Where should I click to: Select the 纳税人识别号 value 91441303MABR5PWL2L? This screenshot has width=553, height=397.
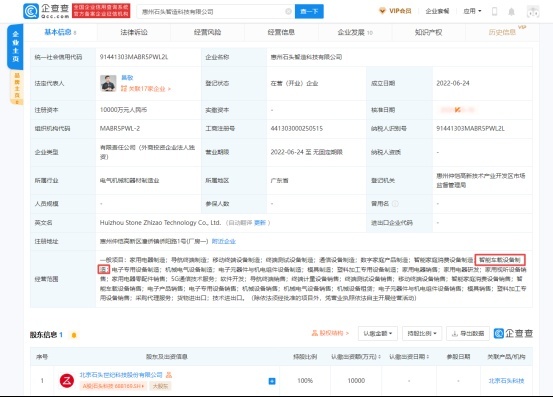pos(470,129)
